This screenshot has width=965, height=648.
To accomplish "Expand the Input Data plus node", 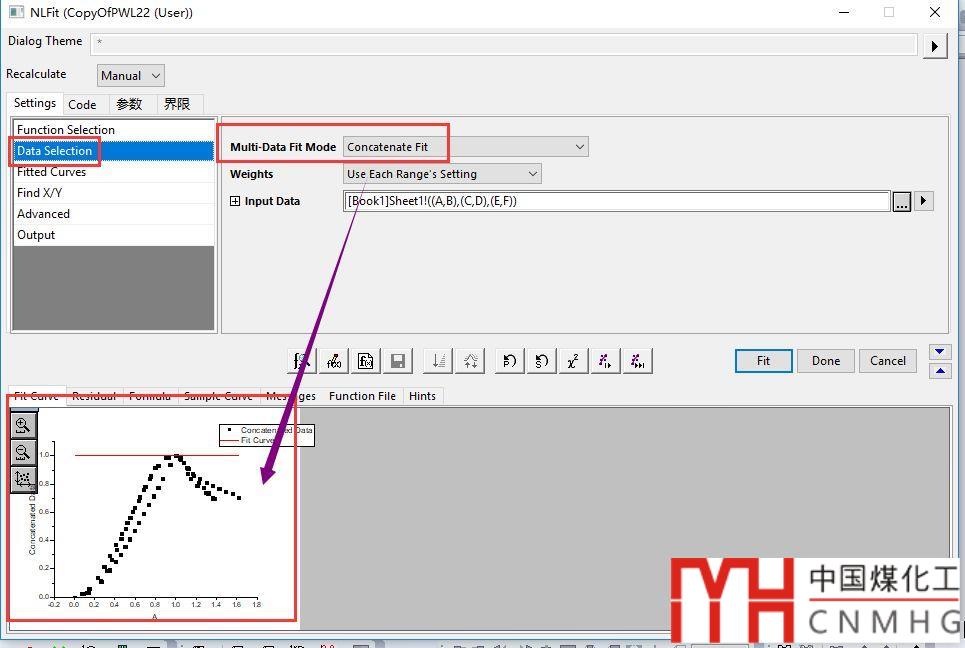I will tap(234, 201).
